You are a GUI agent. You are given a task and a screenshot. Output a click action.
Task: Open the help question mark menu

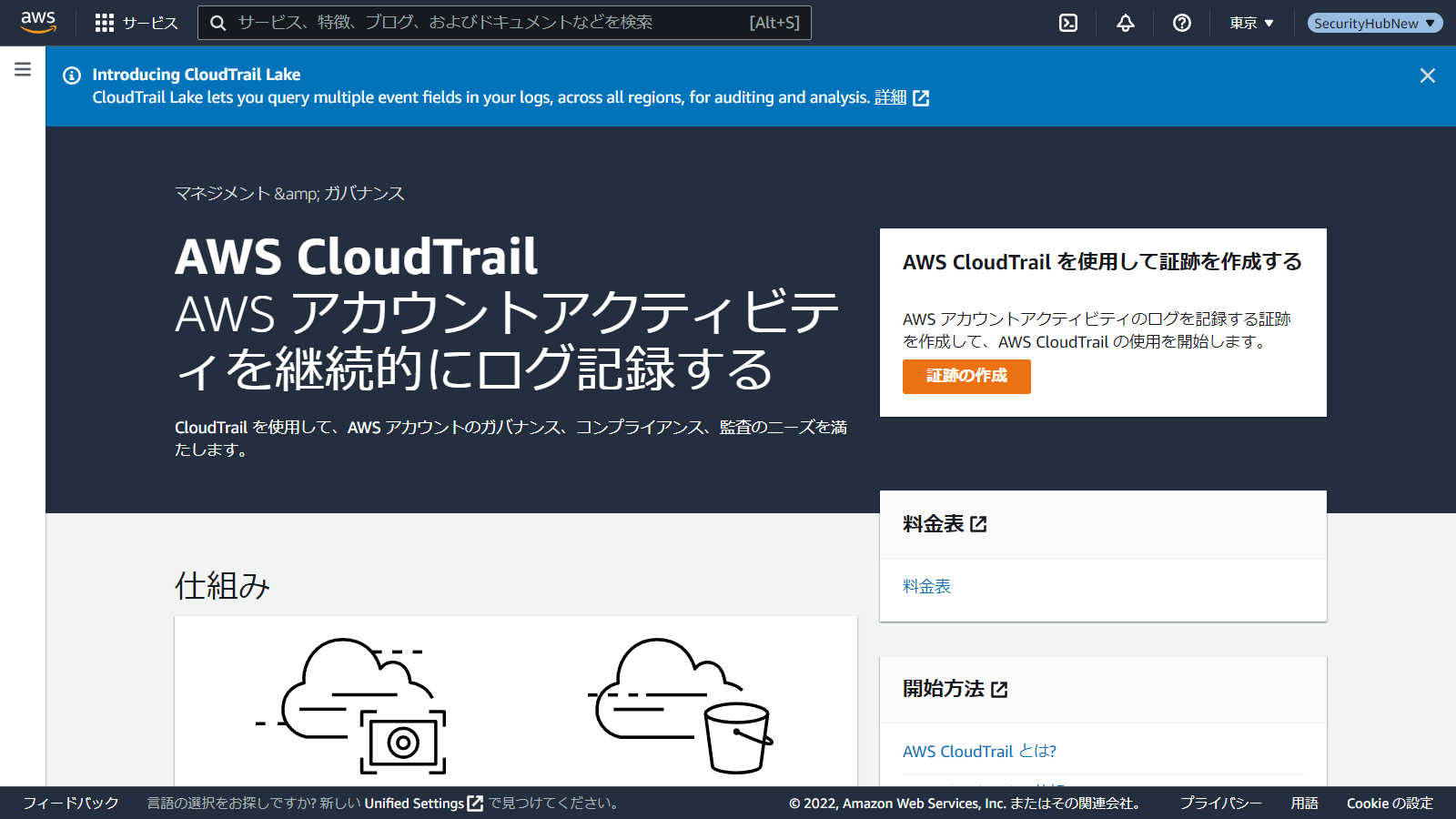pos(1182,23)
